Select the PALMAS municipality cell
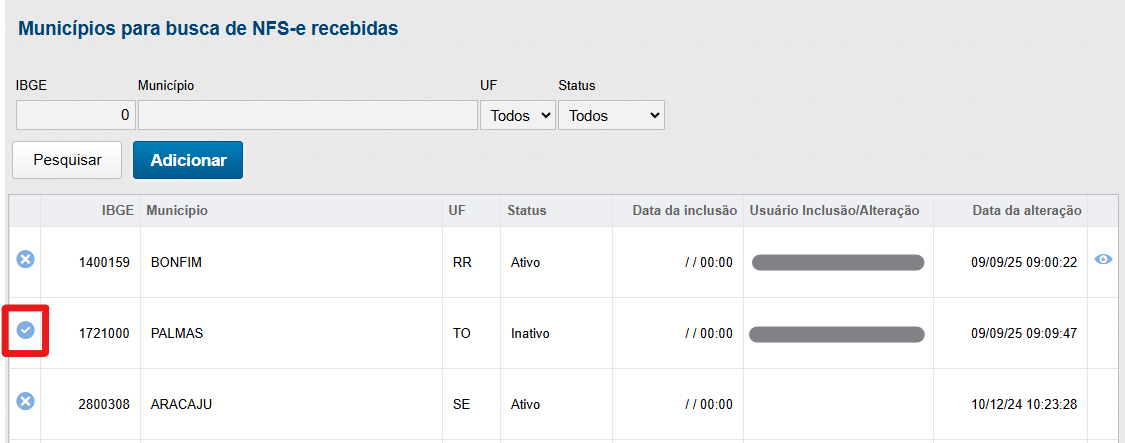1125x443 pixels. click(x=177, y=333)
